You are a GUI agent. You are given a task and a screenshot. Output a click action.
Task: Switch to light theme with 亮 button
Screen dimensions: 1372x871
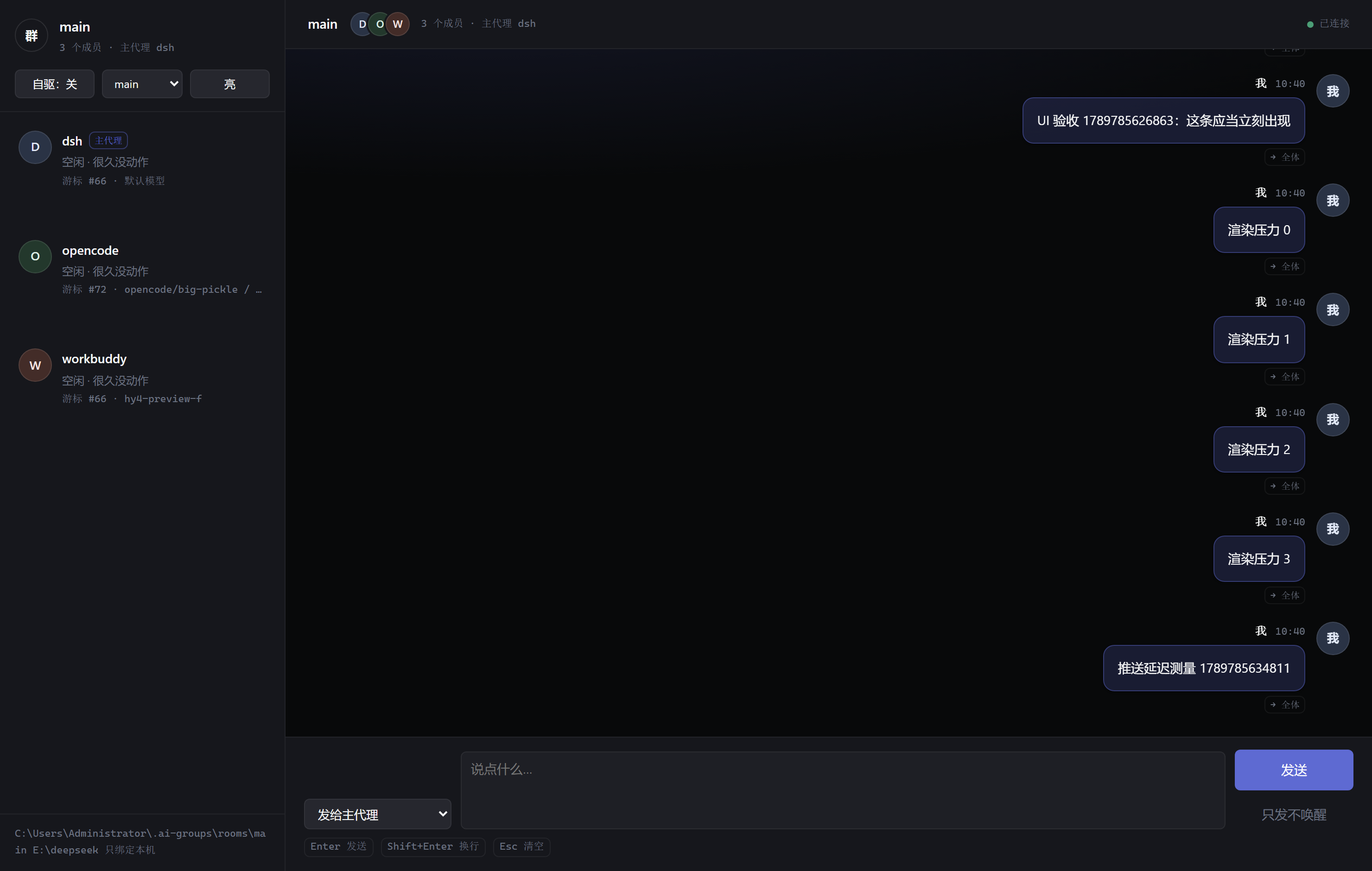[x=229, y=84]
